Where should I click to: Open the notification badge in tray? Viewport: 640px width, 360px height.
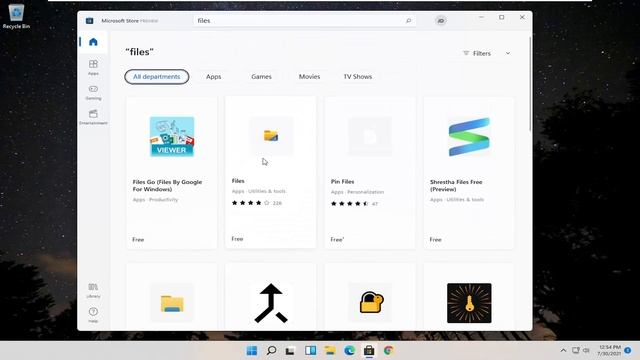point(628,351)
